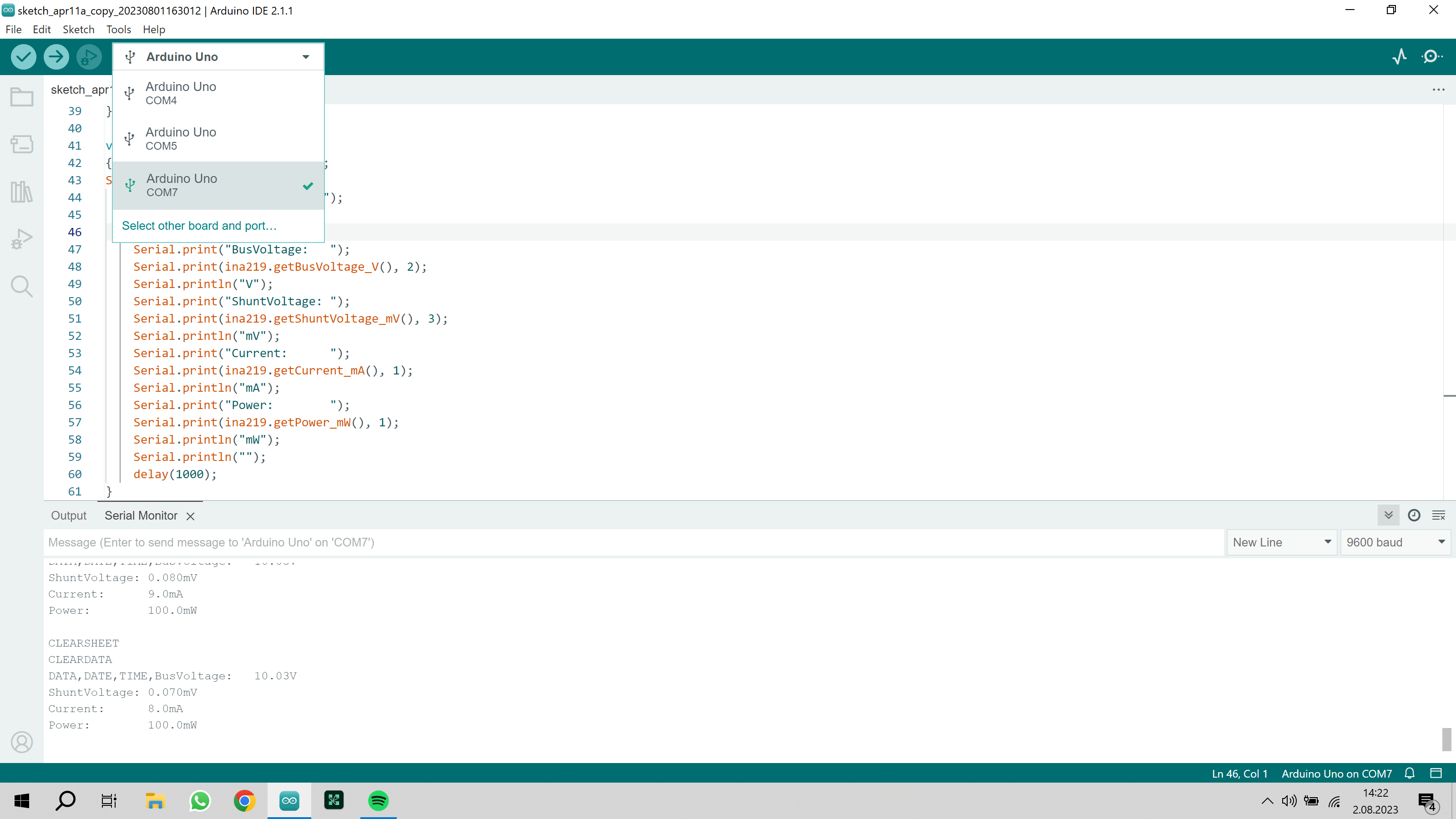Screen dimensions: 1456x819
Task: Toggle timestamps in the Serial Monitor
Action: click(1414, 515)
